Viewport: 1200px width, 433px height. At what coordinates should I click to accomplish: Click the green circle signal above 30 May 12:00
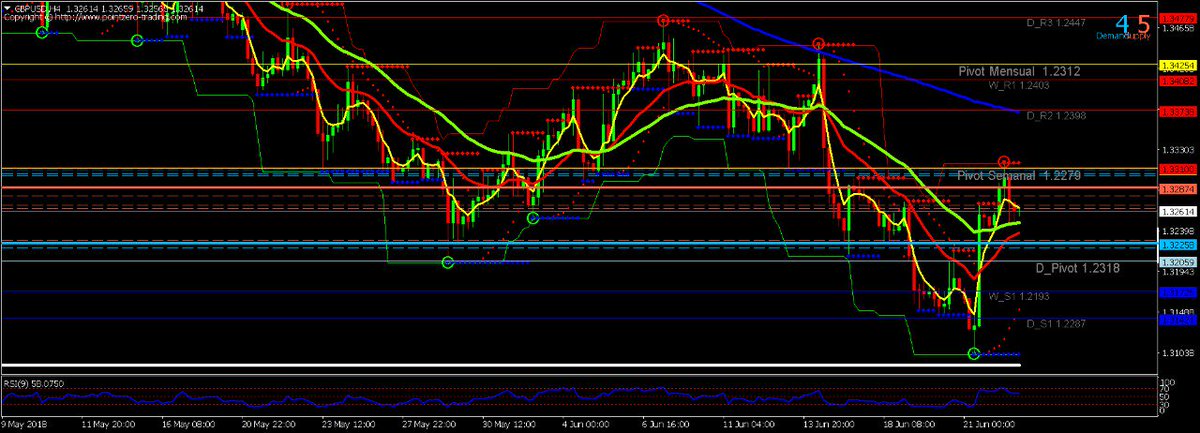coord(533,218)
